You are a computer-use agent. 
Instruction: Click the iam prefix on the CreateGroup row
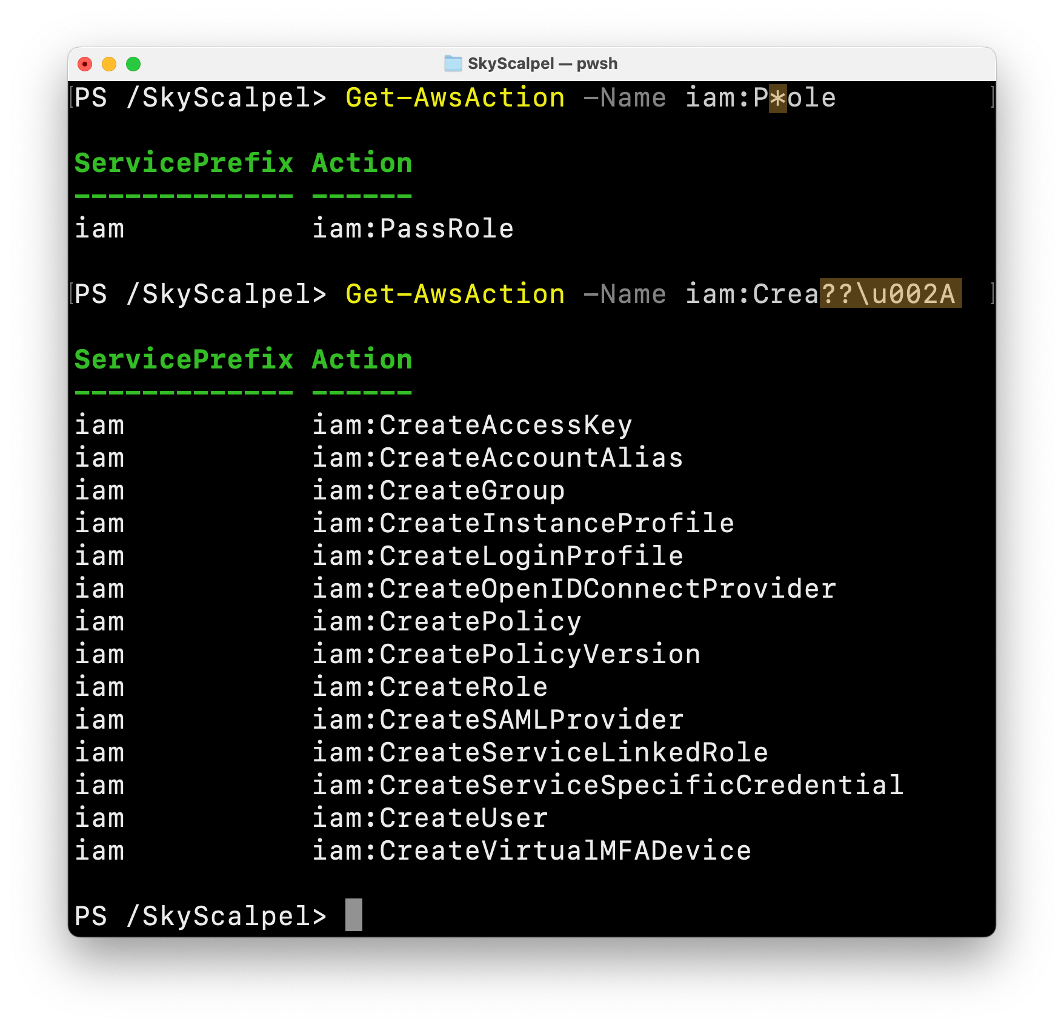(99, 490)
